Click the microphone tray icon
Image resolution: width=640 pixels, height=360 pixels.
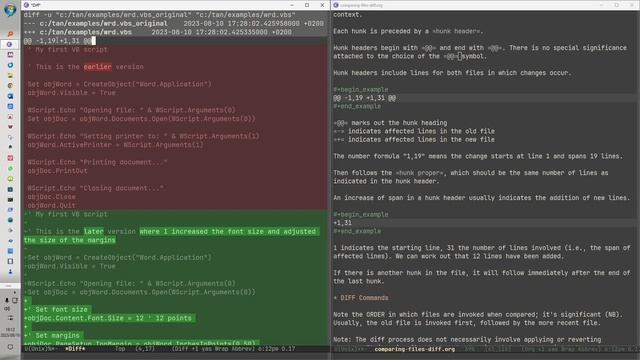coord(7,300)
